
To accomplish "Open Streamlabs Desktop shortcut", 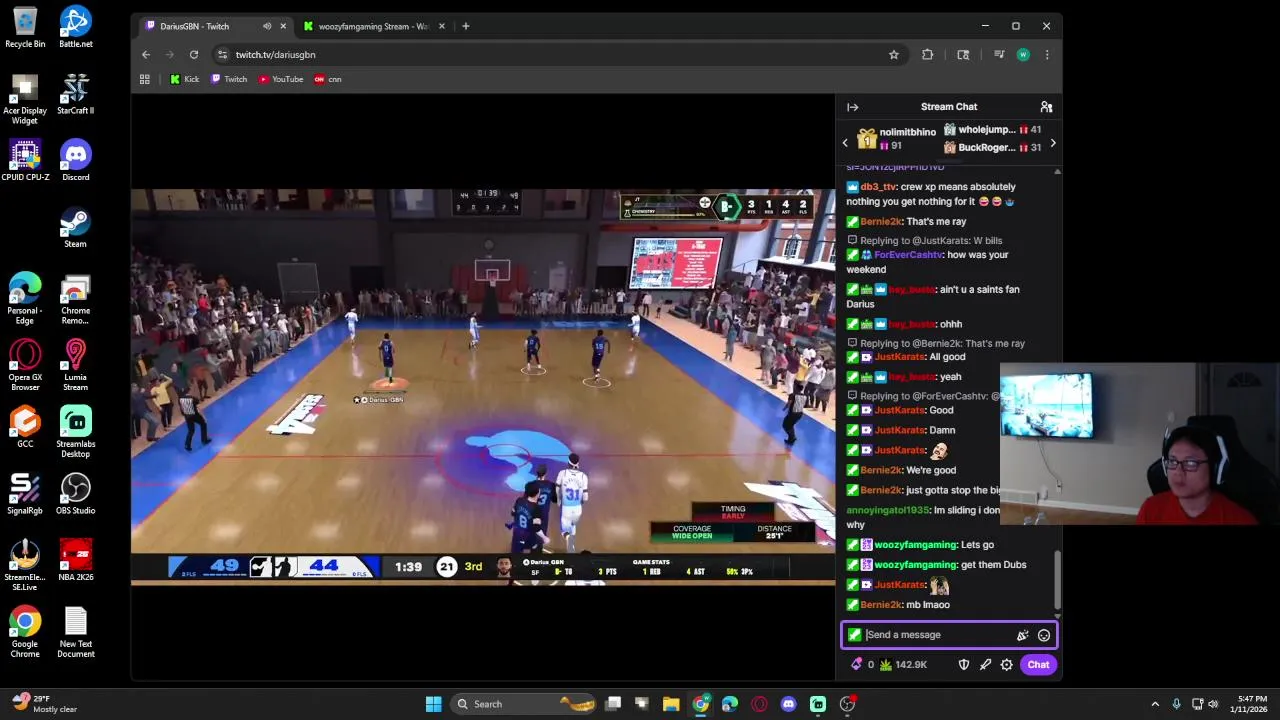I will [75, 431].
